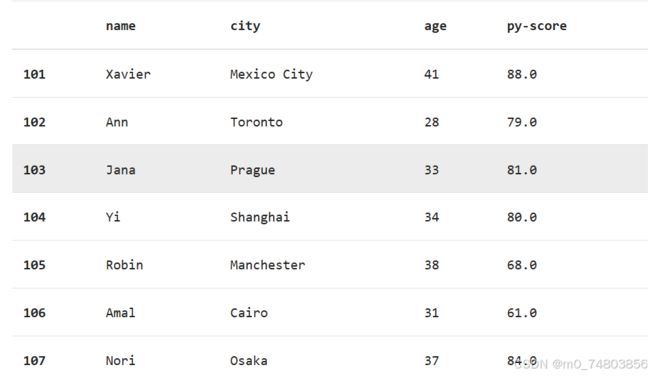Click the py-score column header
Screen dimensions: 650x376
pos(537,27)
